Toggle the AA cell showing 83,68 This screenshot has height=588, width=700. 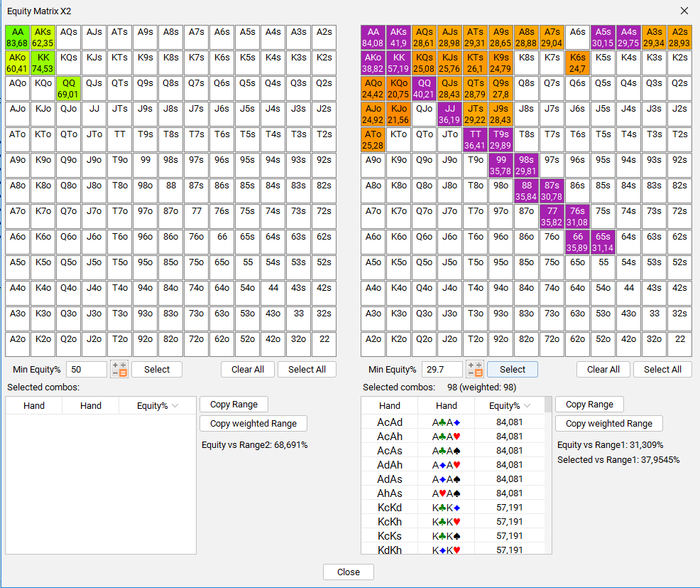[17, 38]
